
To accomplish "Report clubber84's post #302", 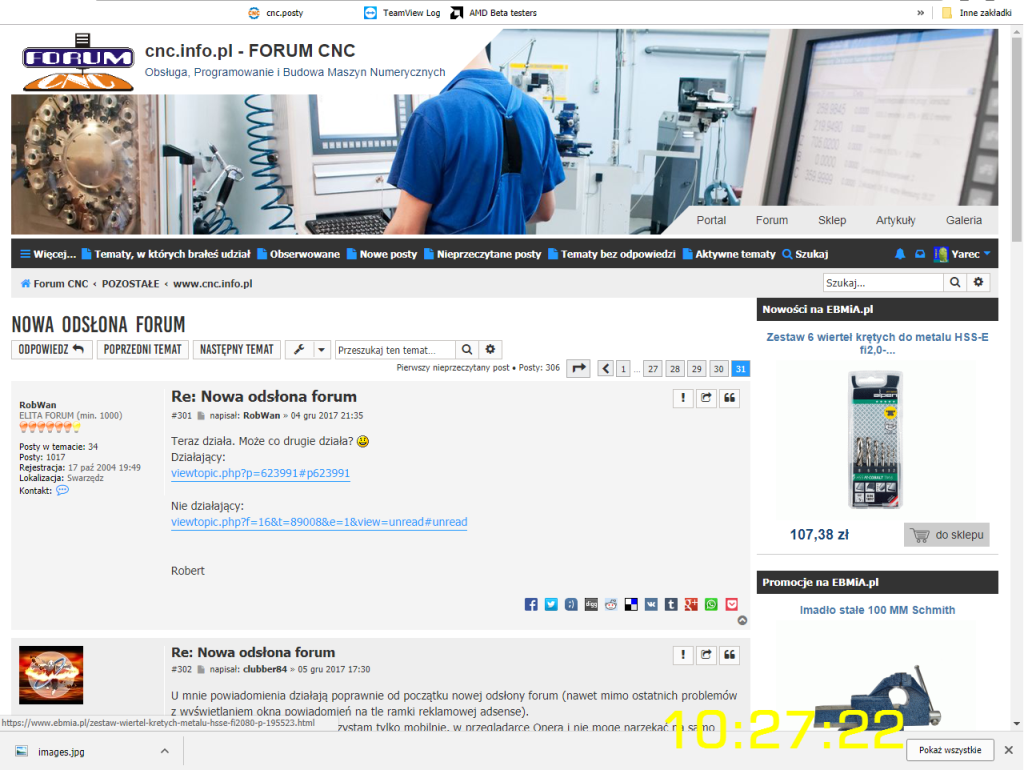I will pyautogui.click(x=683, y=654).
